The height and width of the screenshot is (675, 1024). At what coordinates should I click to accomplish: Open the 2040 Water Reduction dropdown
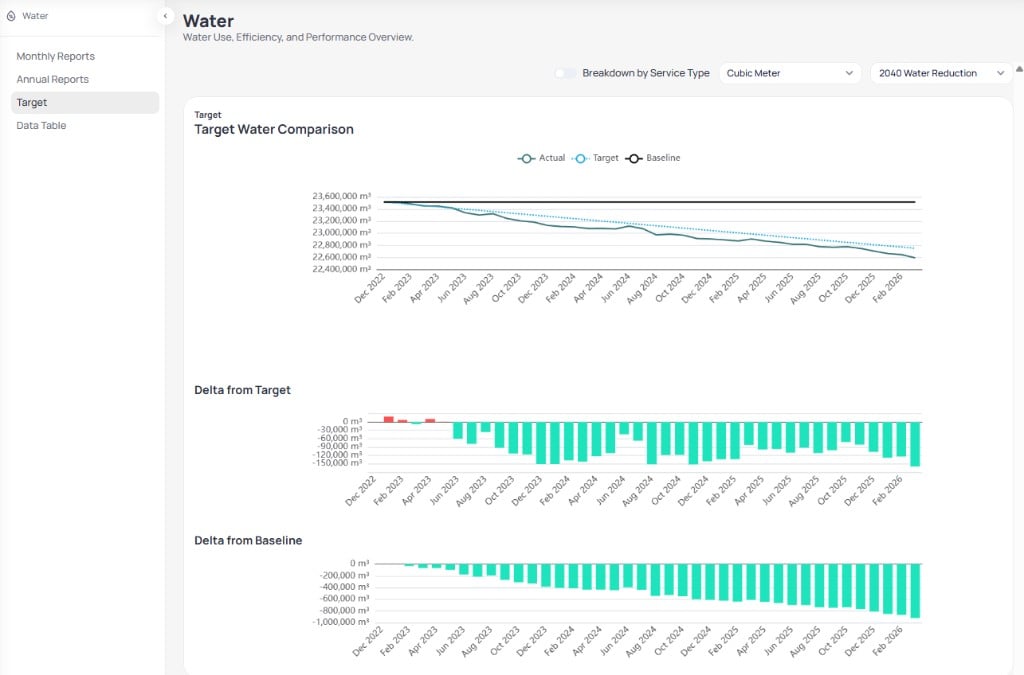click(x=940, y=73)
